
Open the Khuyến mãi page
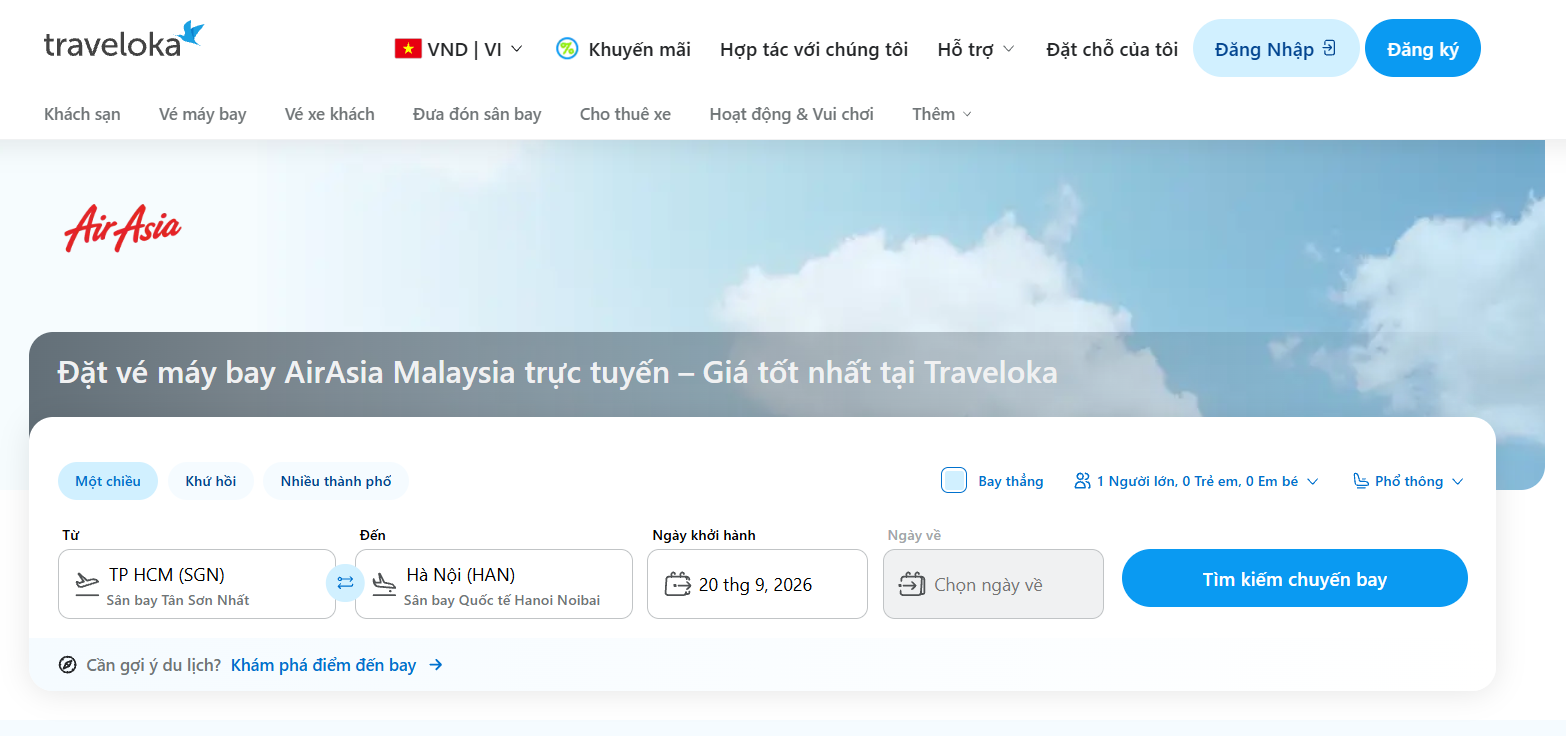[623, 49]
